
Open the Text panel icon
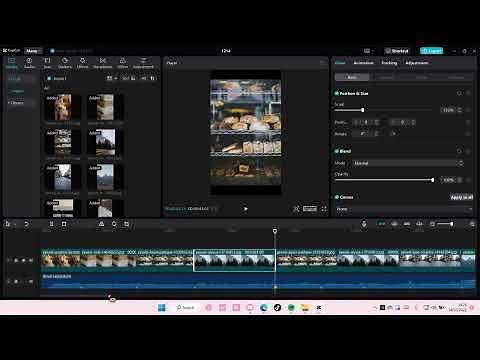47,62
